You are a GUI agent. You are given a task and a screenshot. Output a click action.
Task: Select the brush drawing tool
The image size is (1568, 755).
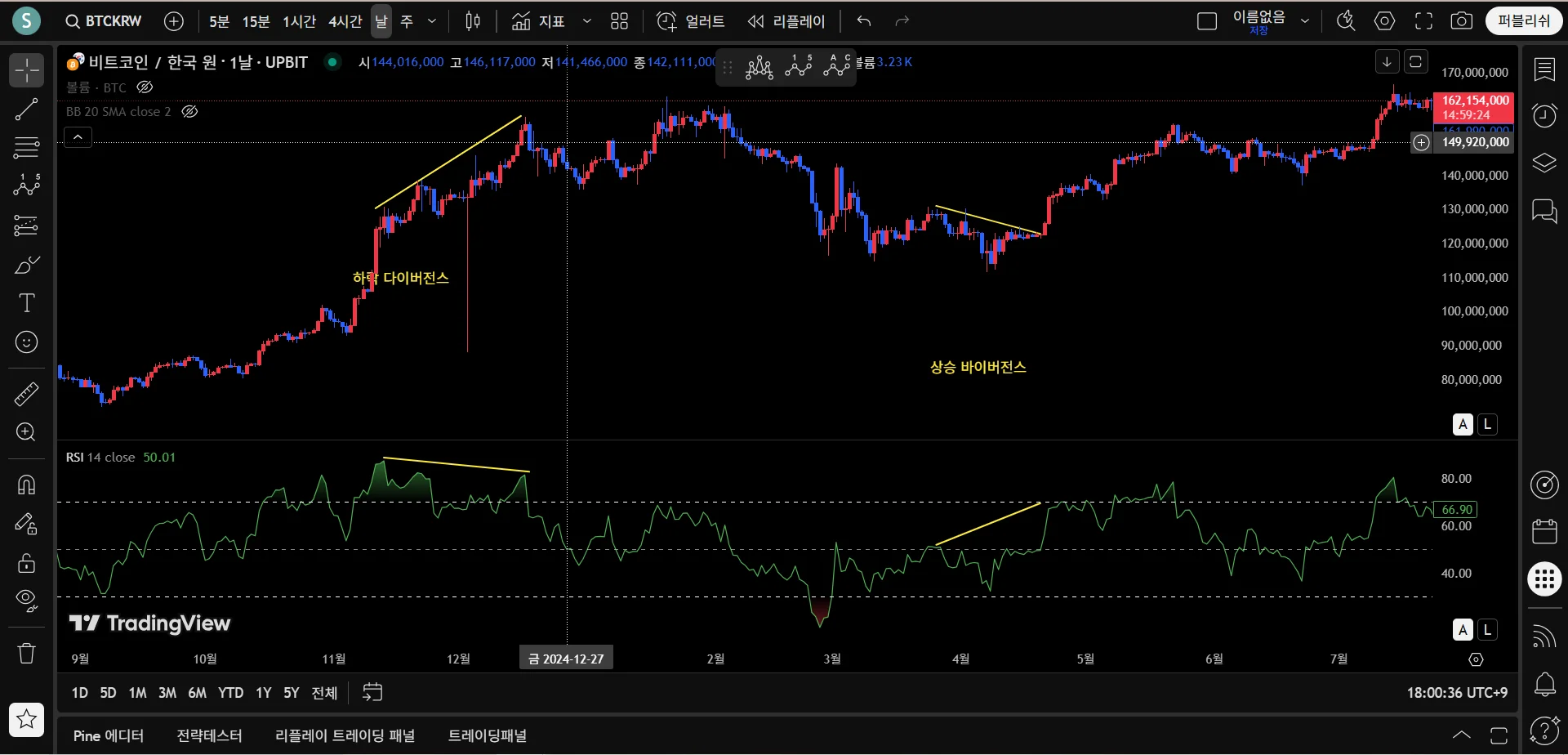[x=26, y=265]
